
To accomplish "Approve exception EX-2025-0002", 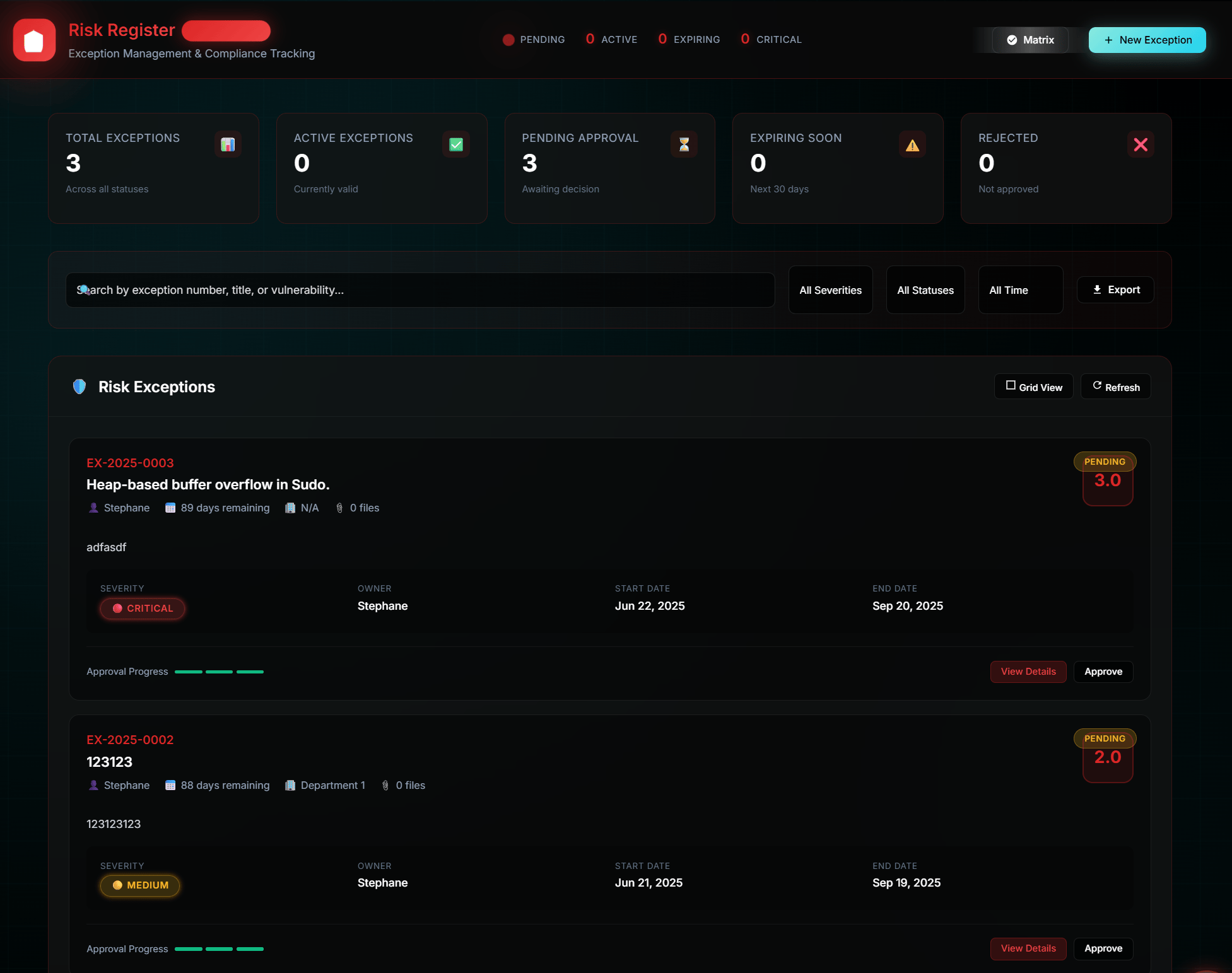I will 1103,948.
